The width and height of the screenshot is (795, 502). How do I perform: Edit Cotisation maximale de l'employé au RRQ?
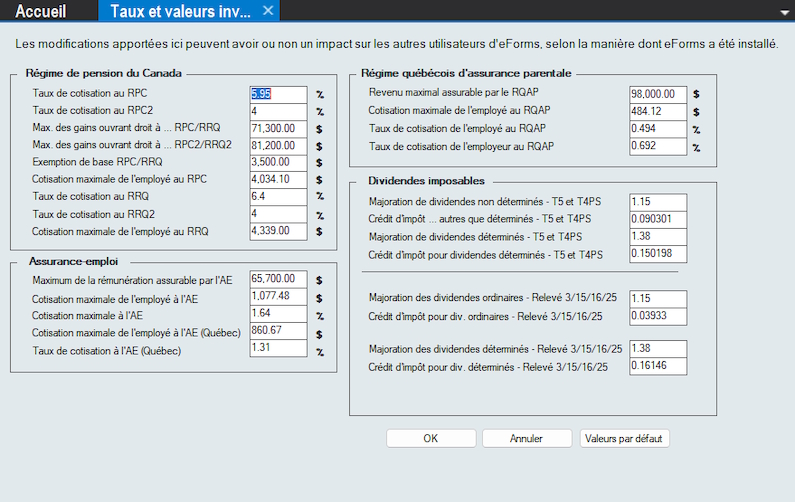coord(277,231)
